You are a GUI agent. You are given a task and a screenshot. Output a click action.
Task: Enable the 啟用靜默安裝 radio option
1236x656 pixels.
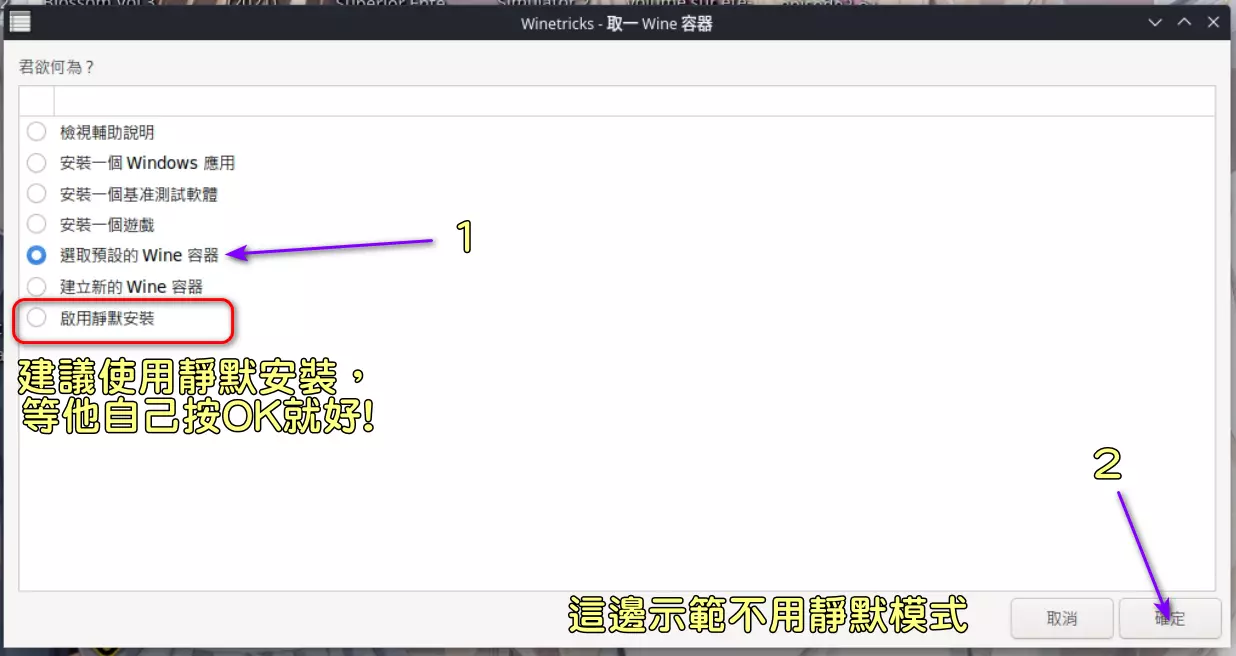[37, 318]
